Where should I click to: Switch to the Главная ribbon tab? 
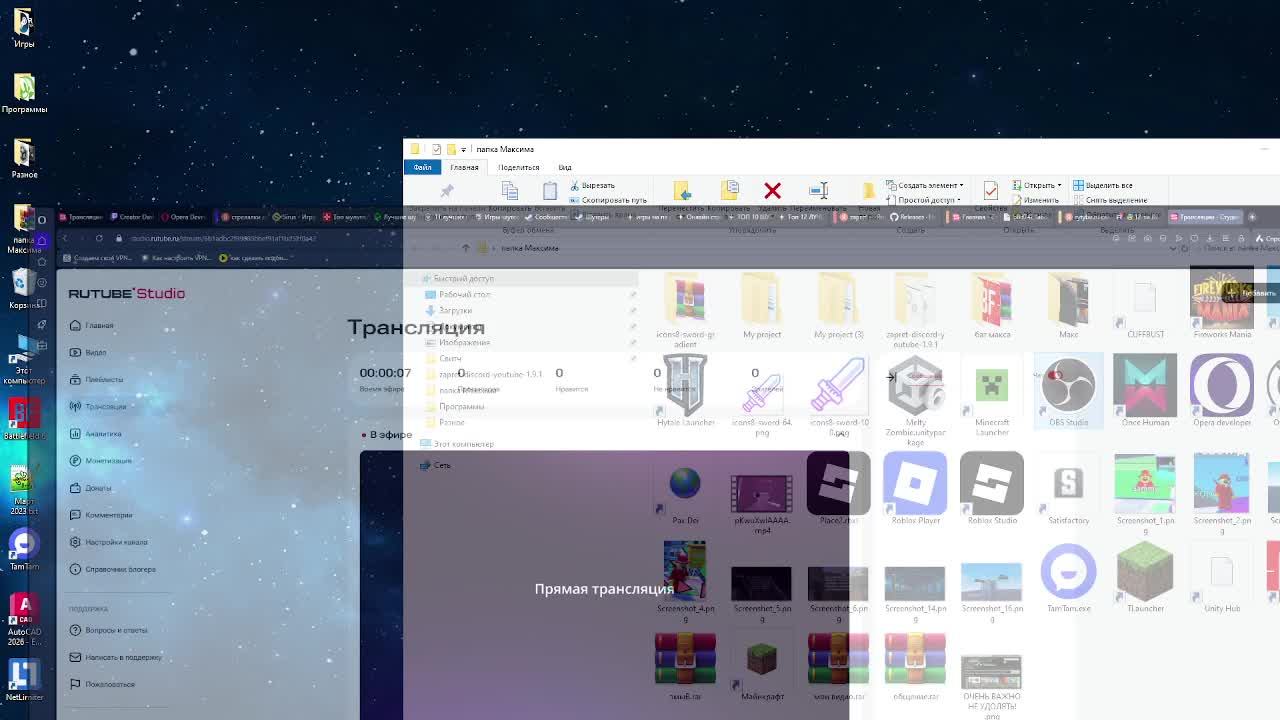click(464, 167)
